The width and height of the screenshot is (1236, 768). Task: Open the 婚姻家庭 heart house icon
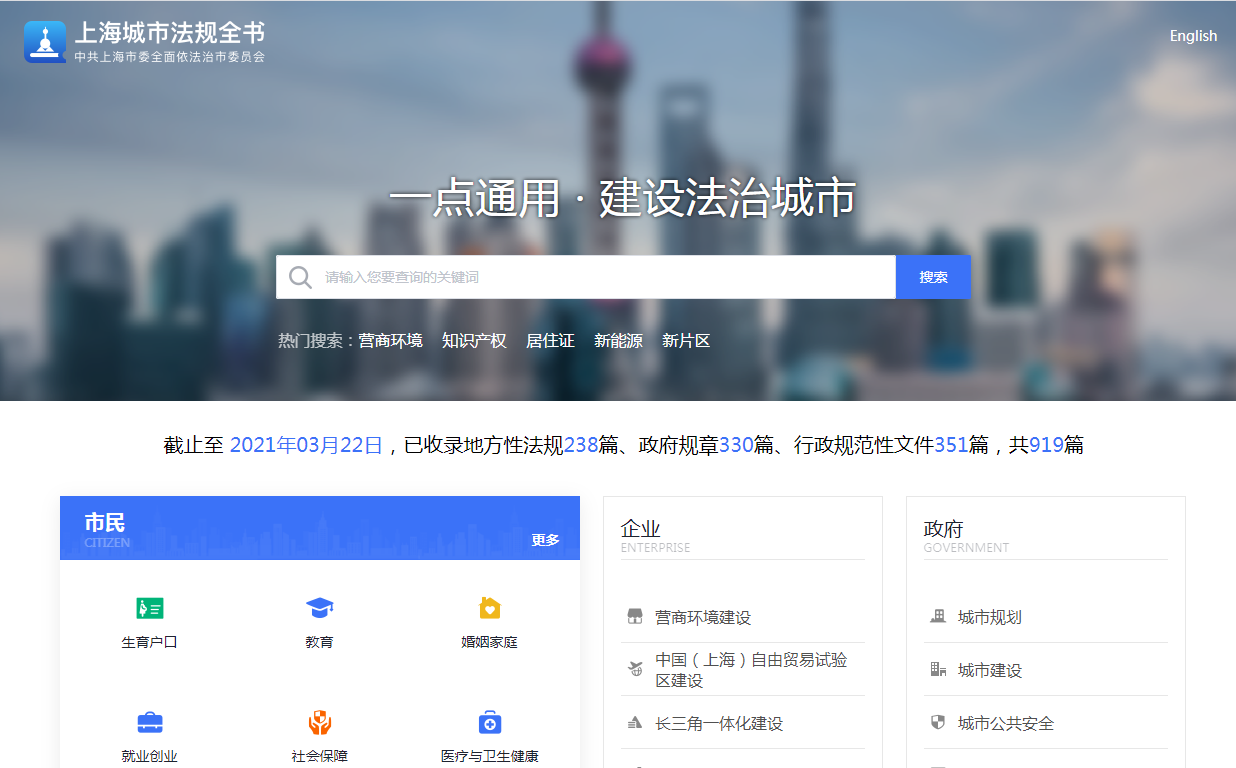pos(489,608)
